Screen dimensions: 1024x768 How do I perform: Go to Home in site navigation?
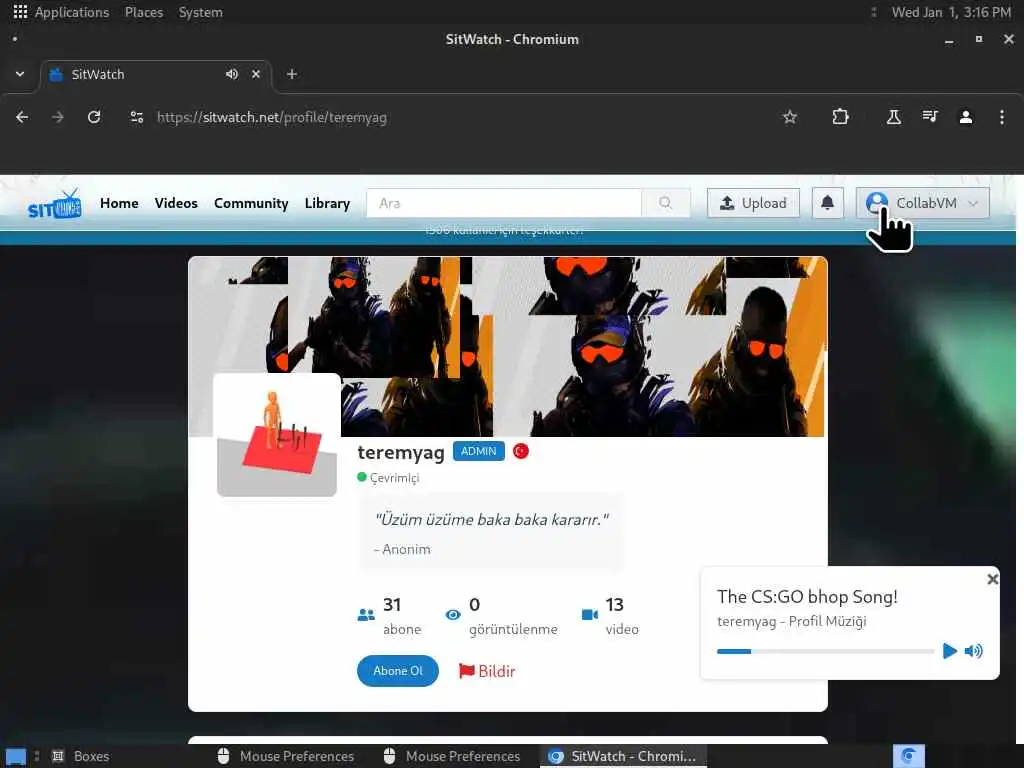coord(119,204)
